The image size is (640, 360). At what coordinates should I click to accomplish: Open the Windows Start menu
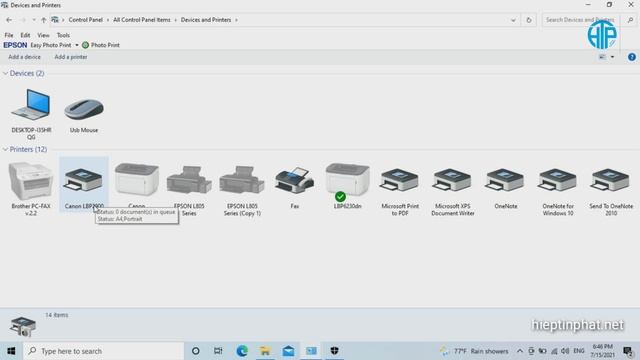pos(11,351)
